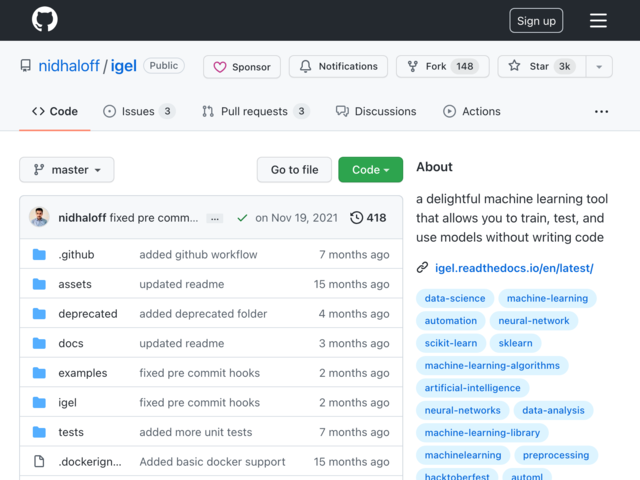The width and height of the screenshot is (640, 480).
Task: Click the folder icon for igel
Action: [39, 402]
